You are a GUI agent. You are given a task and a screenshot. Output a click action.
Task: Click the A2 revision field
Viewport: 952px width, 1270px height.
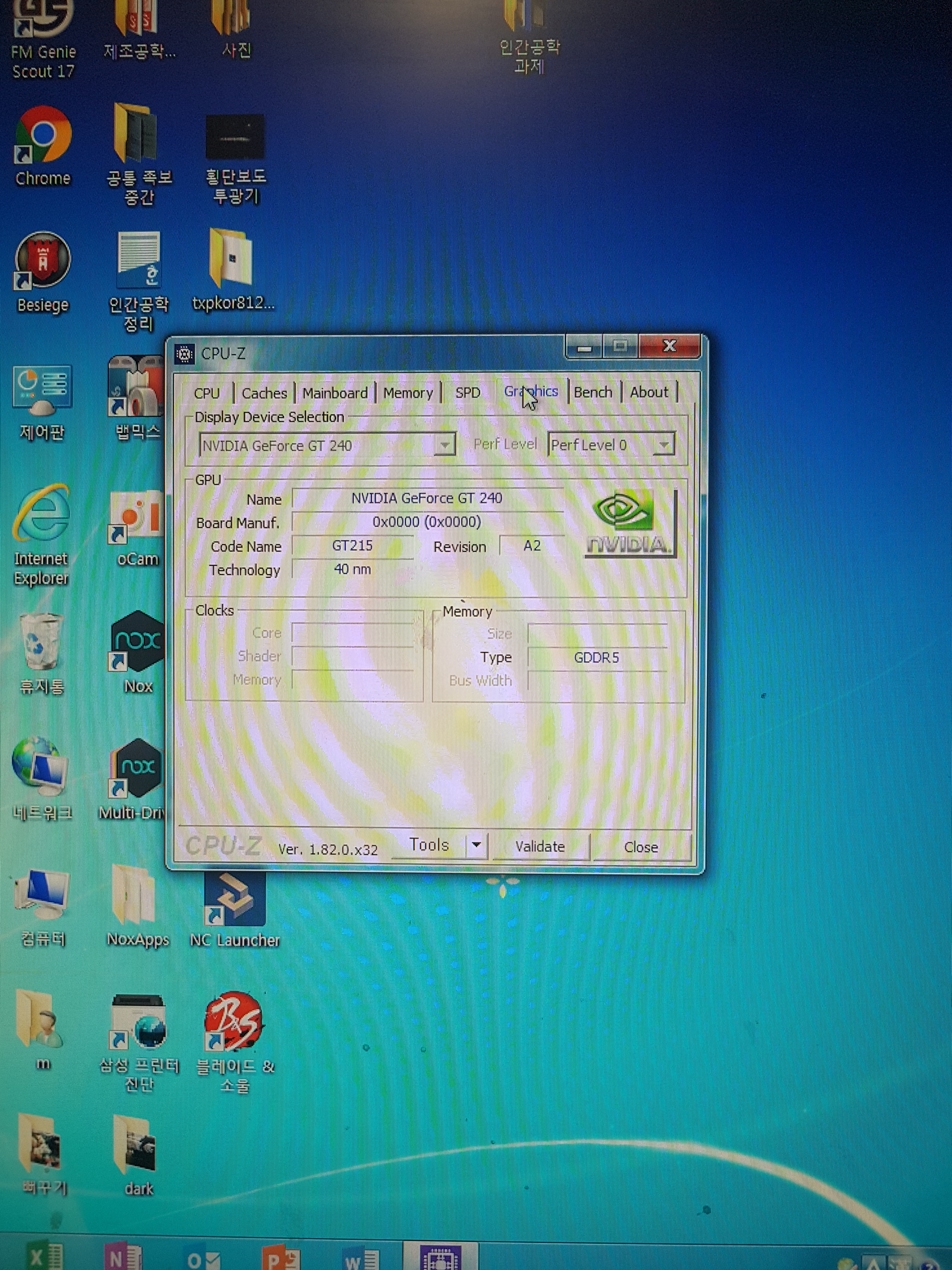click(x=532, y=546)
